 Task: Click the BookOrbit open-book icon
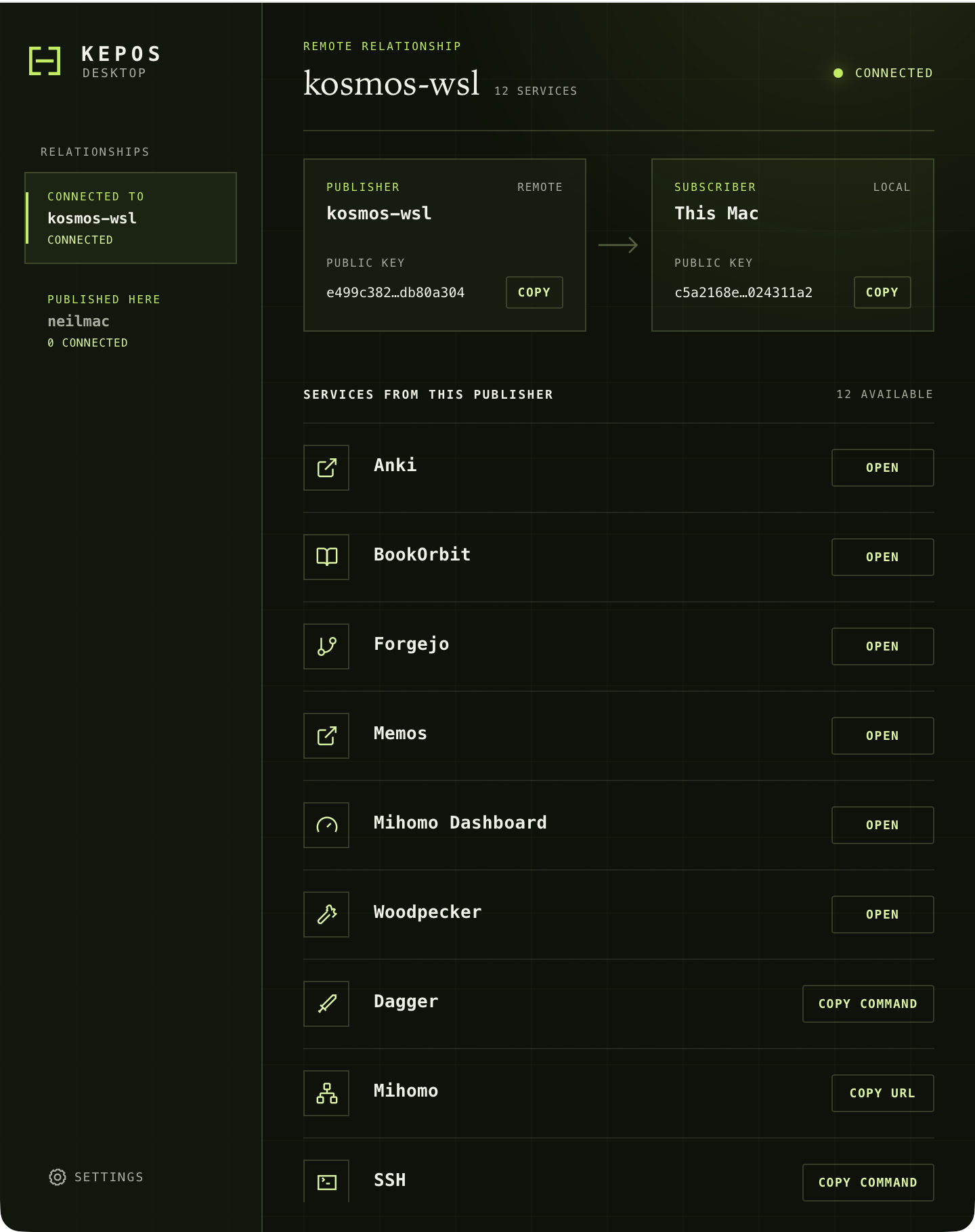tap(326, 557)
